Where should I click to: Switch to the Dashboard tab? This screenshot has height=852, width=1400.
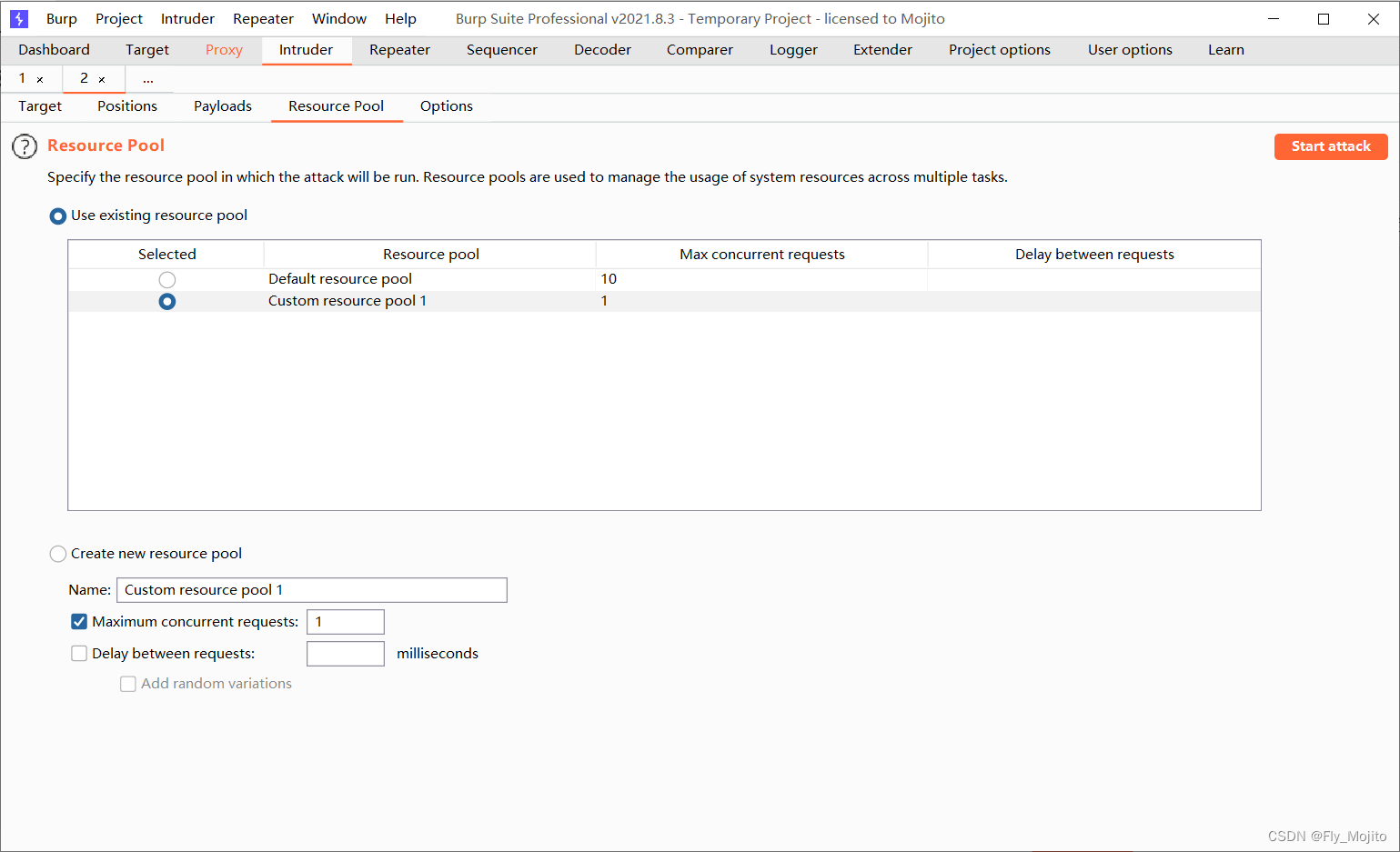point(54,50)
